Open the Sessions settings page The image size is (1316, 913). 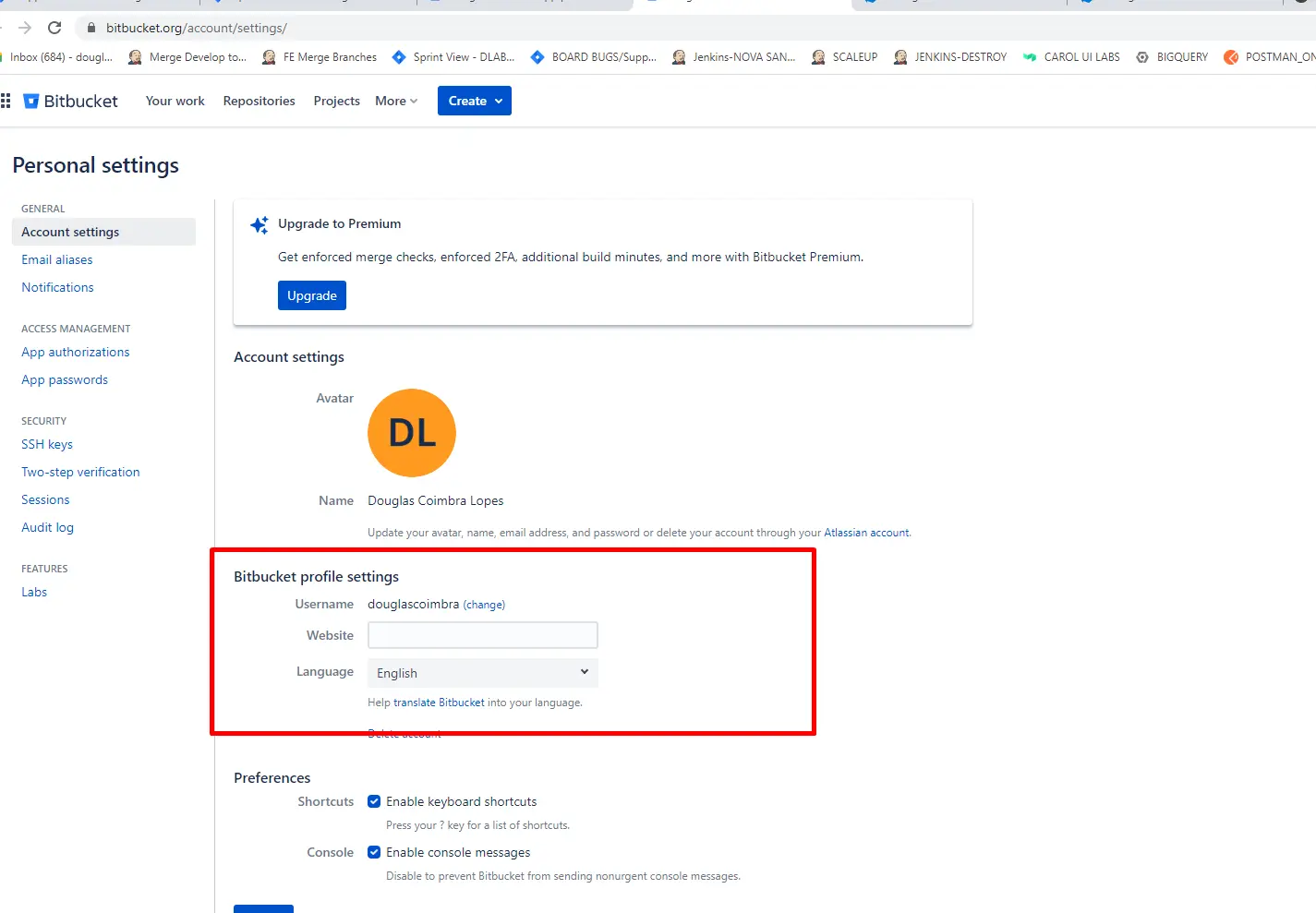(x=45, y=499)
